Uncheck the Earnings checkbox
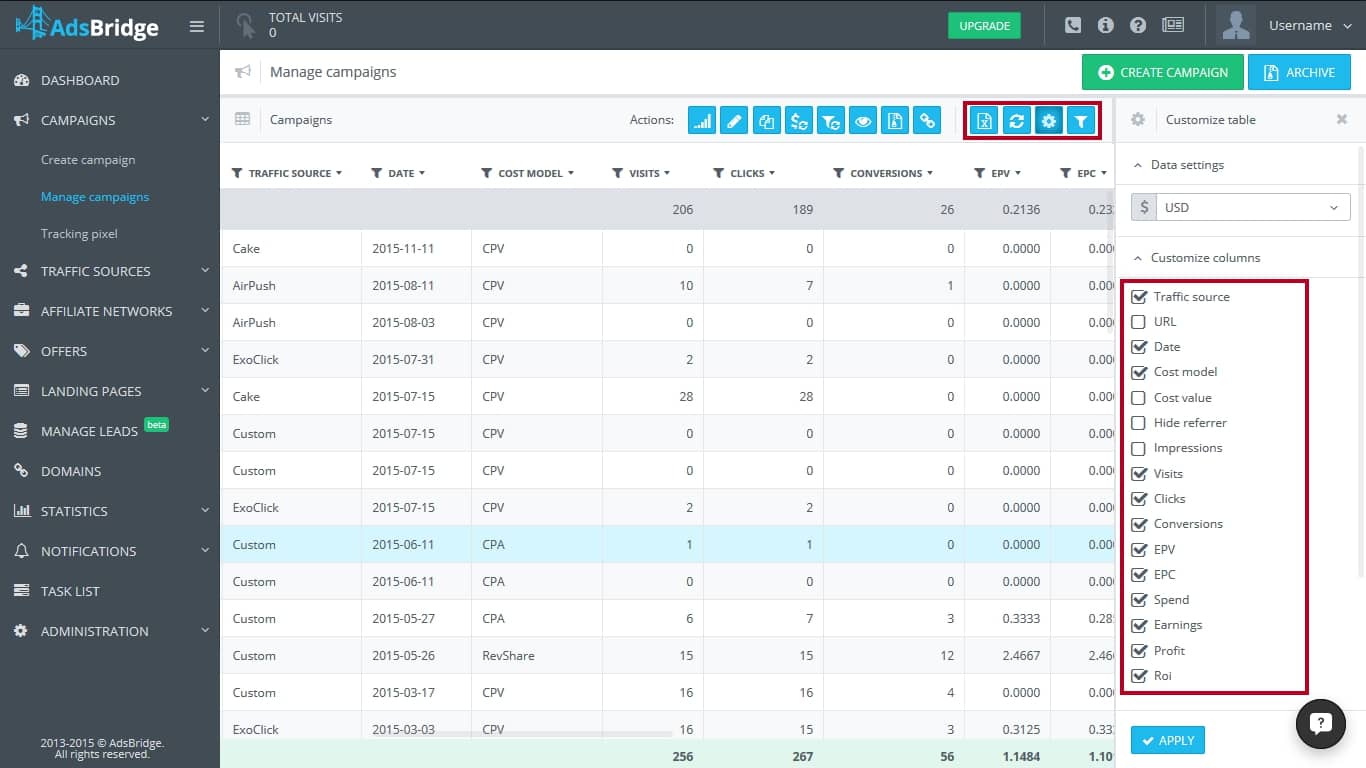 (1138, 625)
